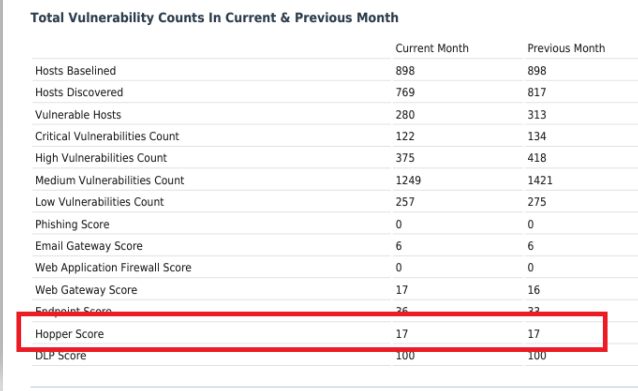Click Vulnerable Hosts previous value 313

click(537, 115)
